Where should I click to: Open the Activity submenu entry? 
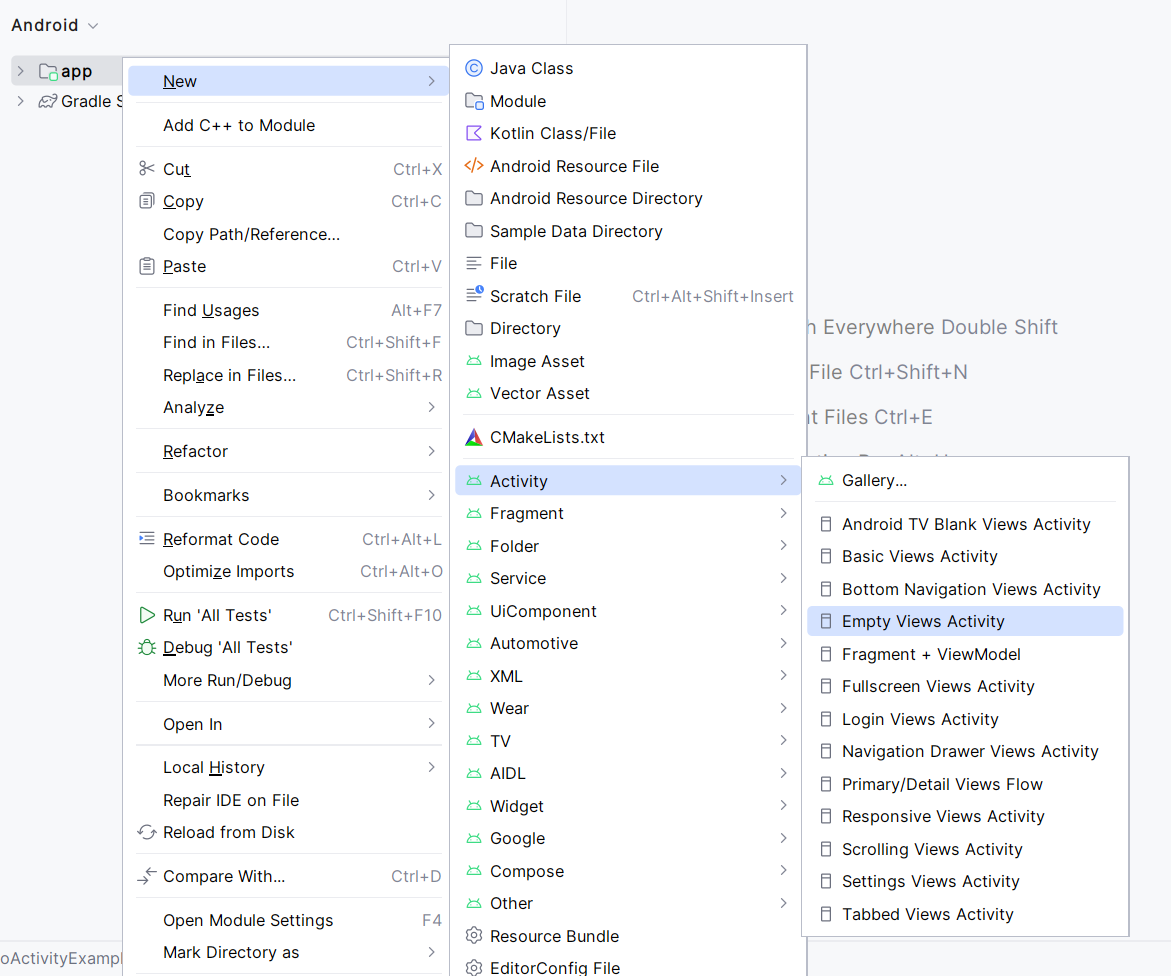(627, 481)
